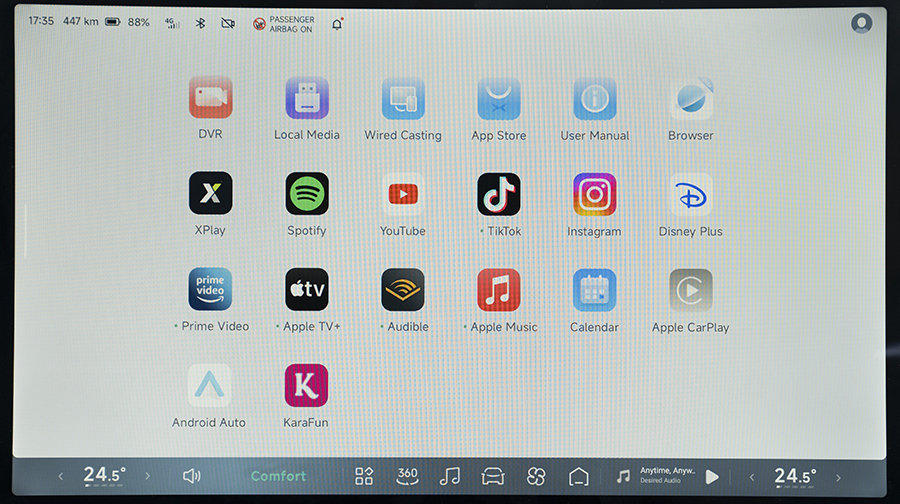900x504 pixels.
Task: Play the Anytime, Anywhere track
Action: [712, 476]
